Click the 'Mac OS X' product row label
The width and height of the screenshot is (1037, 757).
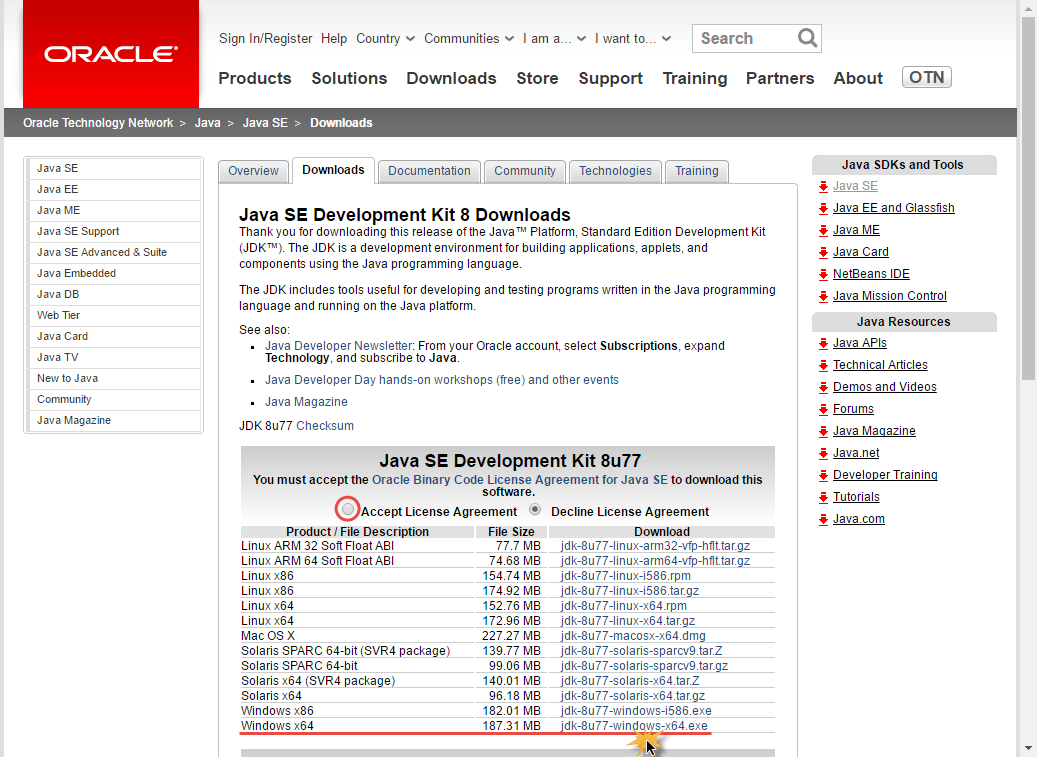point(268,636)
